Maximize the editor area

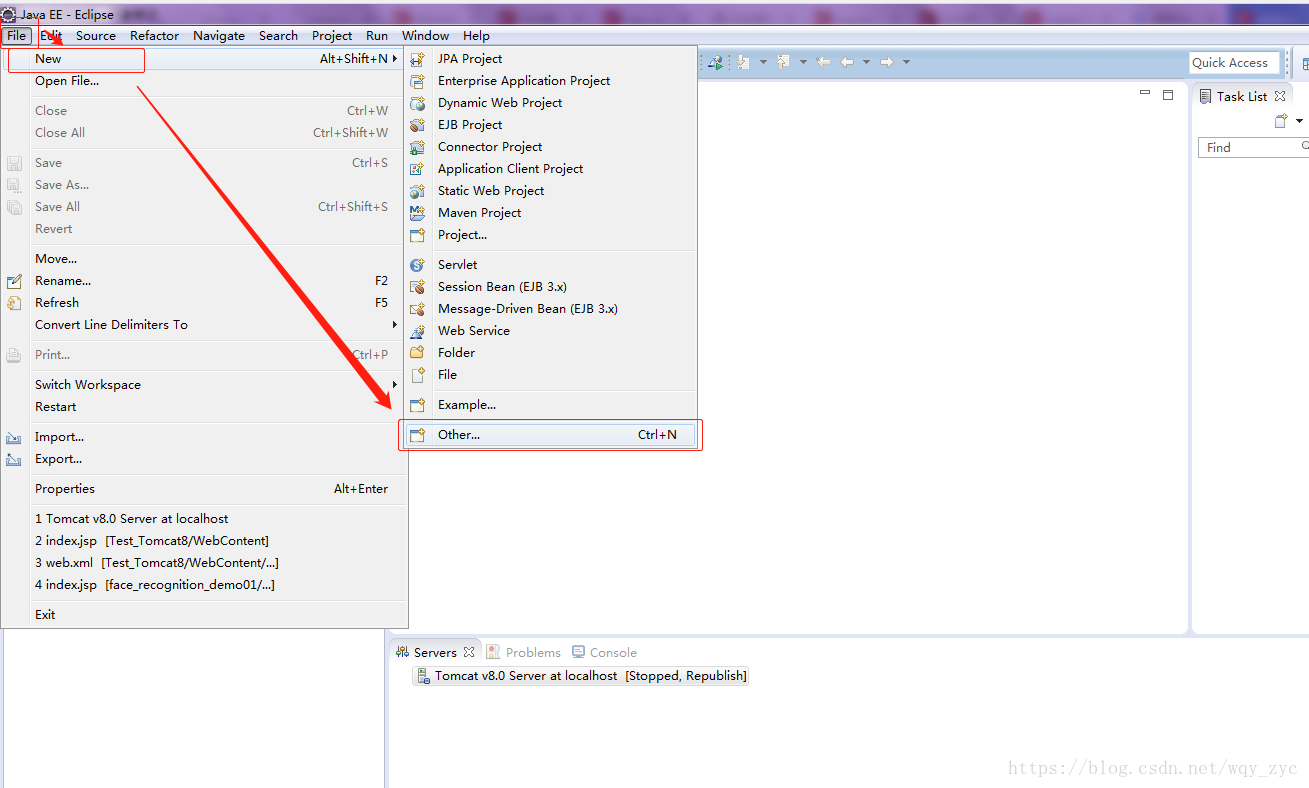coord(1168,95)
